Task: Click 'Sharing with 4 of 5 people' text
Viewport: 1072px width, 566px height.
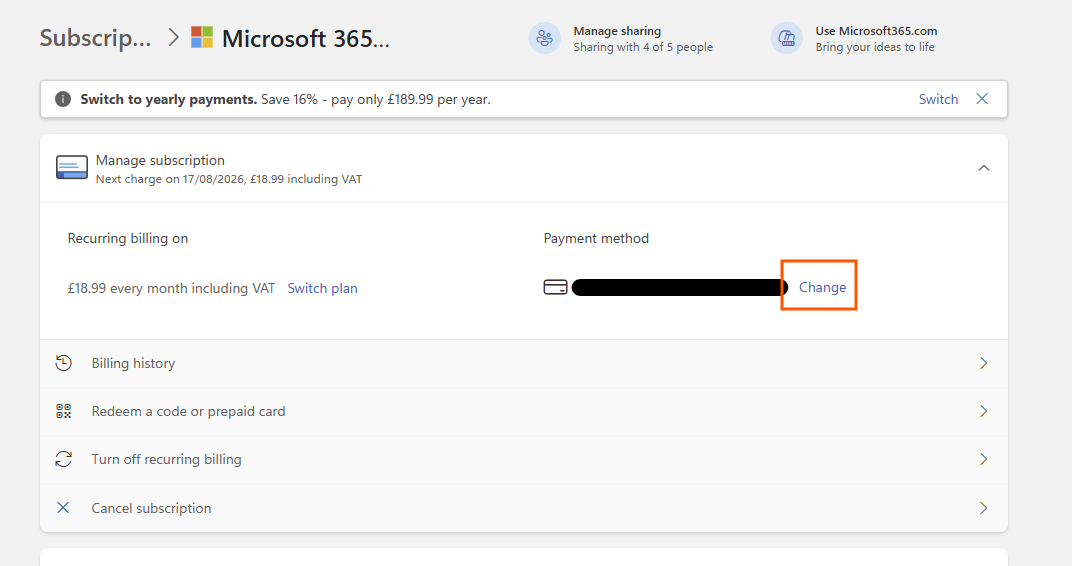Action: click(643, 47)
